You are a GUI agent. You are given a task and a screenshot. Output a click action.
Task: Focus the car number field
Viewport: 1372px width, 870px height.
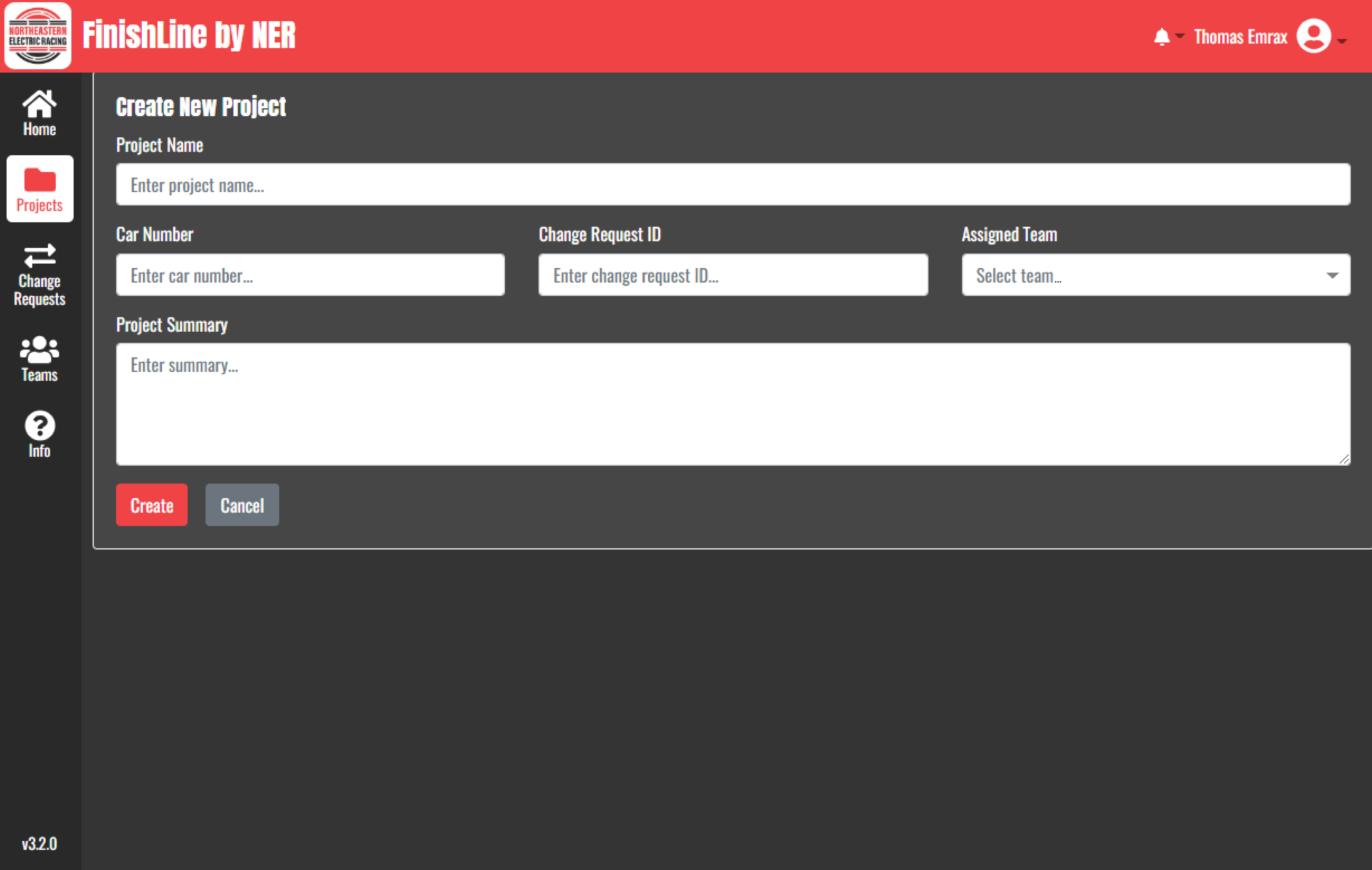(x=310, y=275)
